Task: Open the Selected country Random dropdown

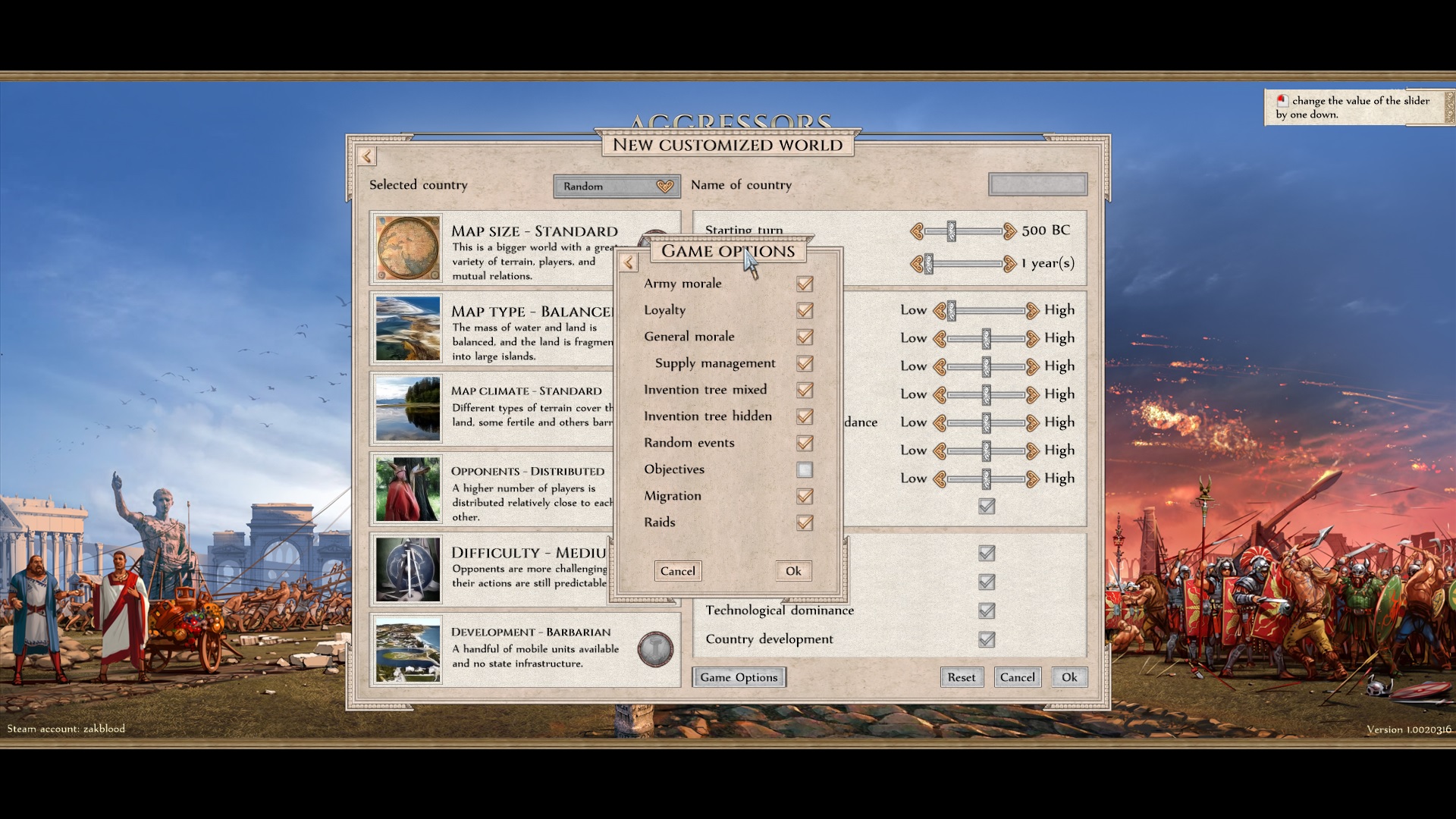Action: [x=617, y=187]
